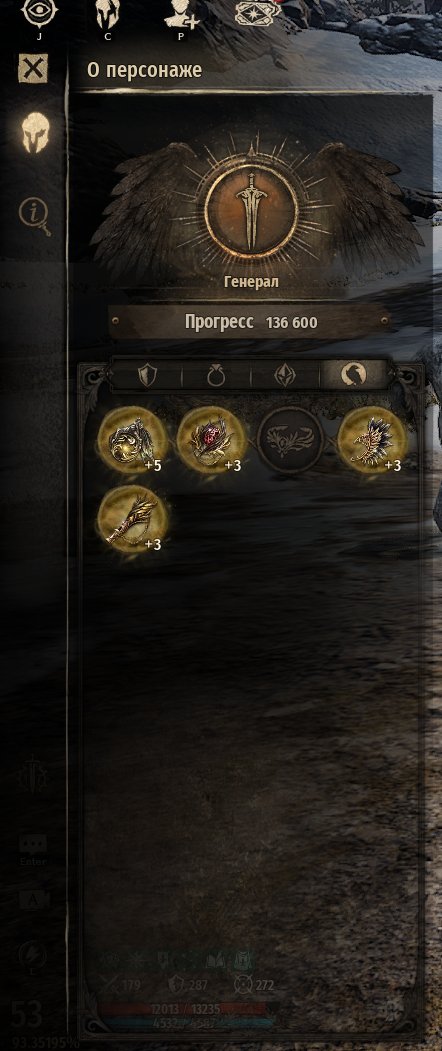Open the eye view icon labeled J
This screenshot has height=1051, width=442.
(40, 14)
